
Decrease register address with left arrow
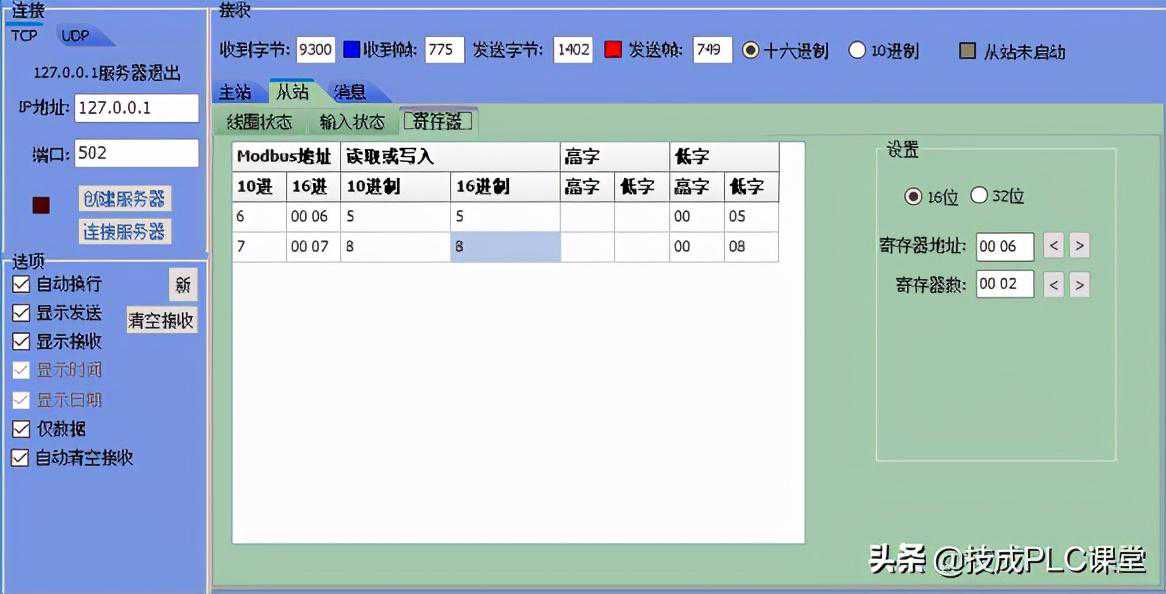(x=1053, y=245)
